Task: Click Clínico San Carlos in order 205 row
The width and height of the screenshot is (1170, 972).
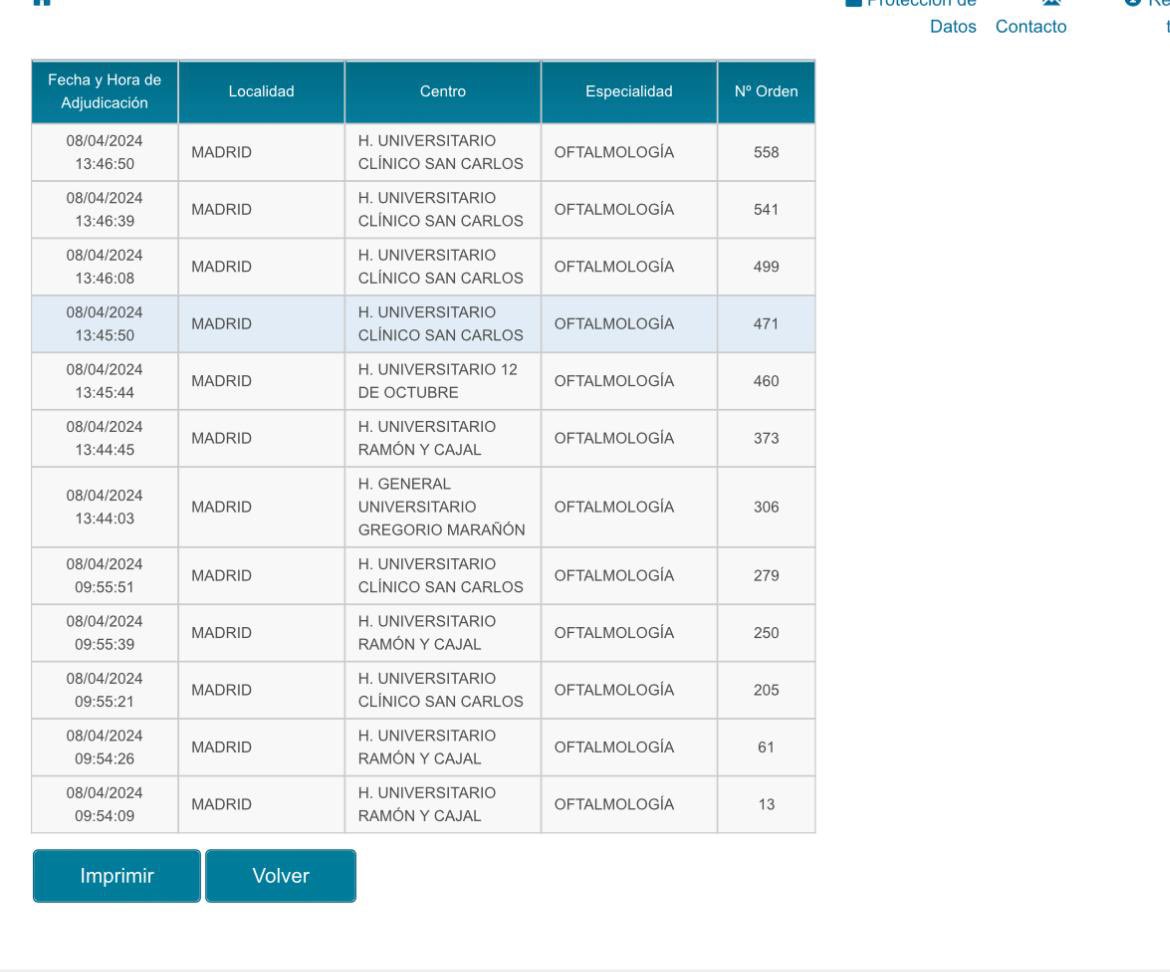Action: coord(442,690)
